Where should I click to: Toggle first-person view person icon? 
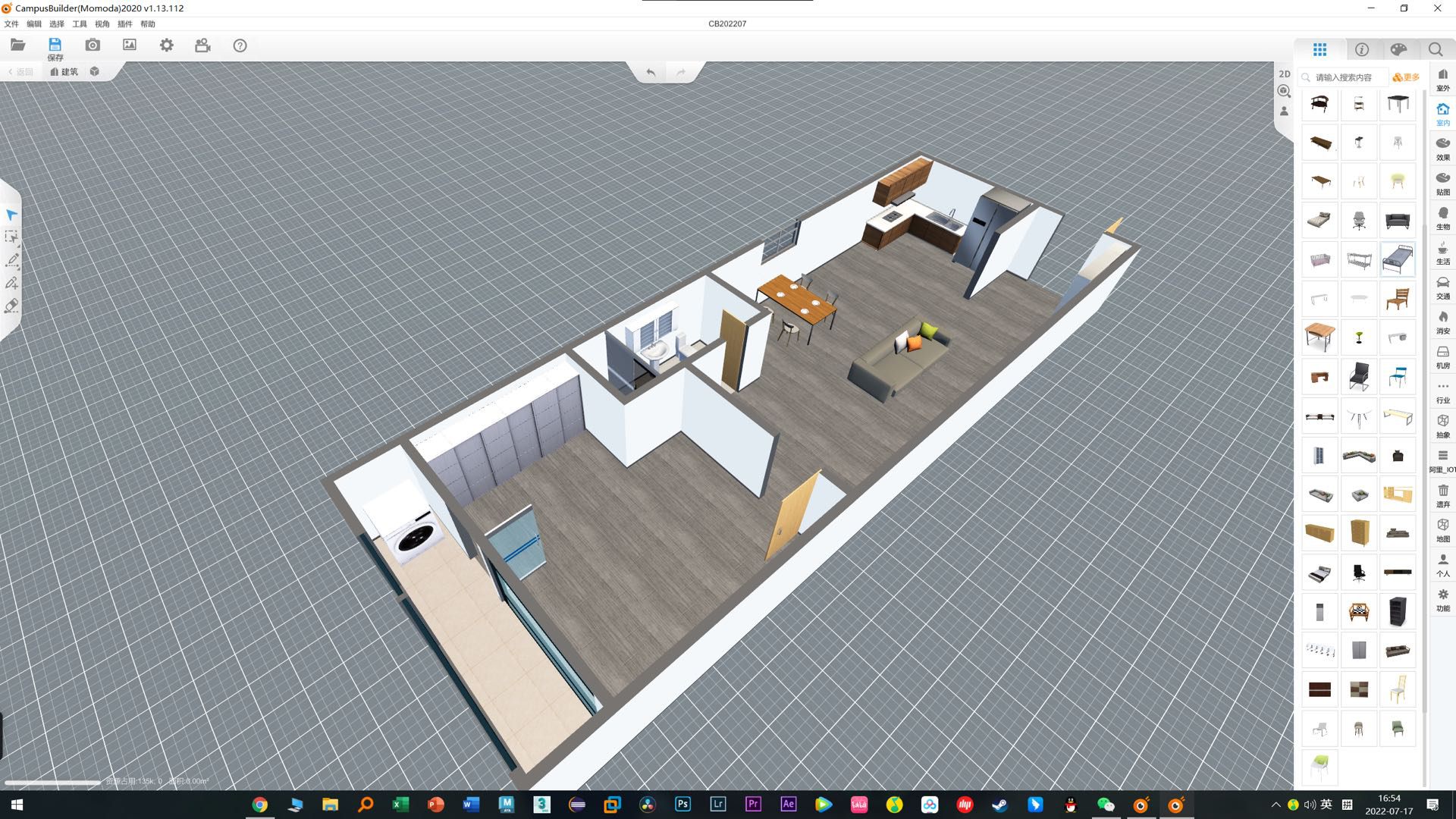click(1284, 111)
